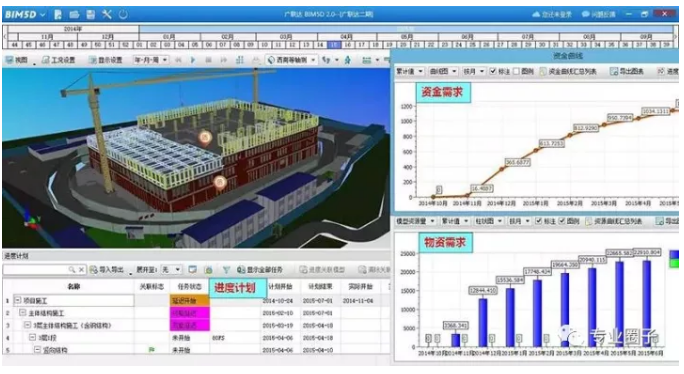Click the walking person navigation icon

[347, 60]
